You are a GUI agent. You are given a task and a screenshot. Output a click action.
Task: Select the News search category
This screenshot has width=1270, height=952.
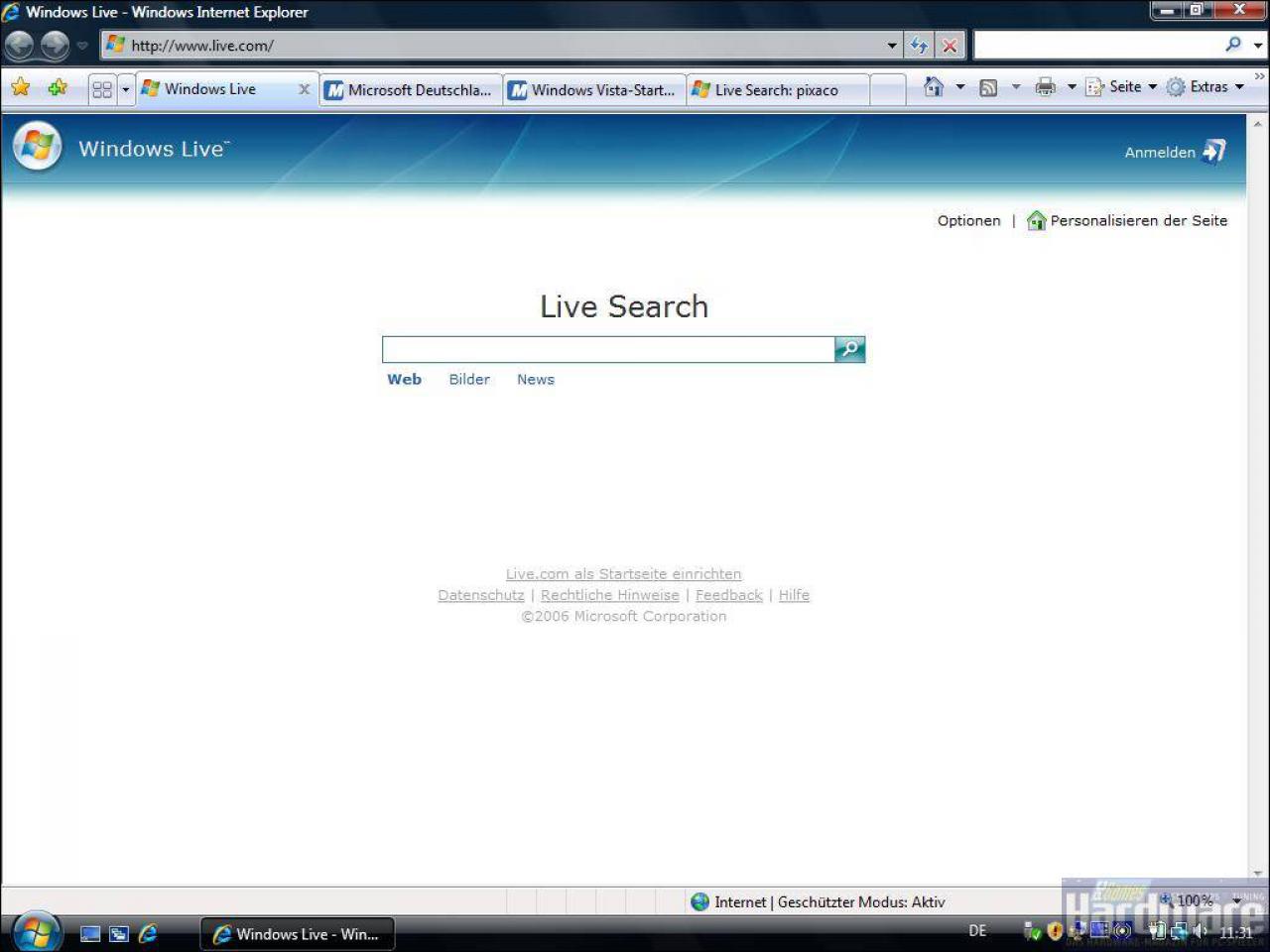(x=536, y=379)
